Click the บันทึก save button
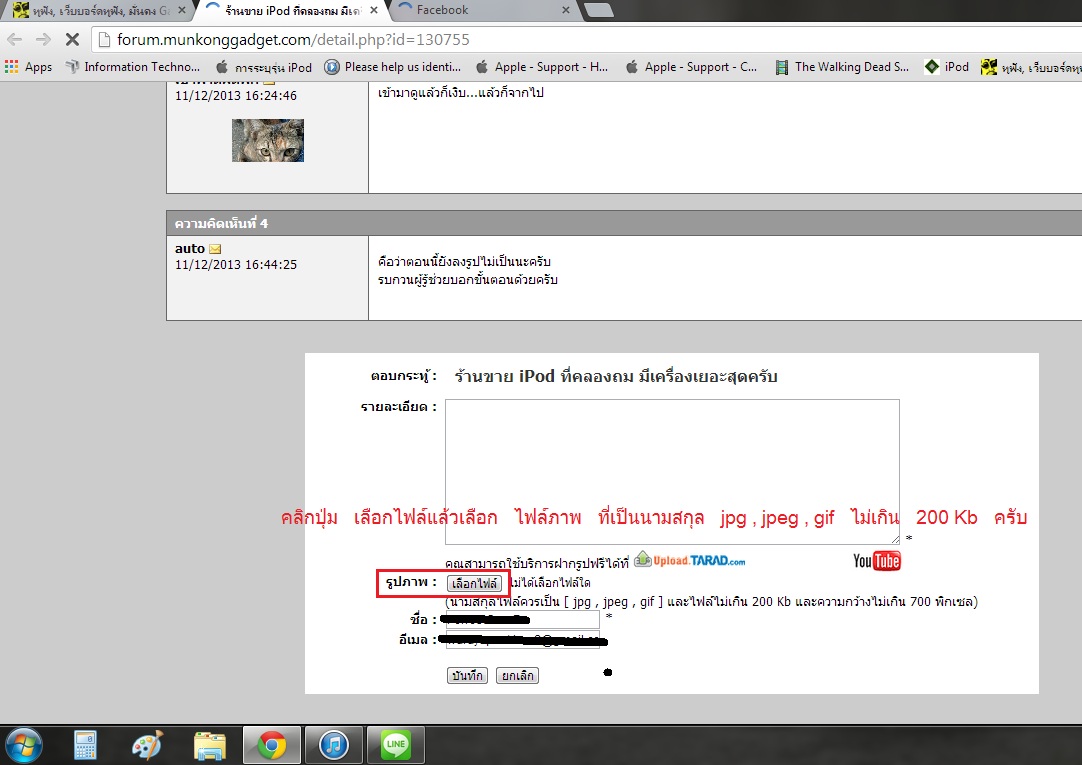 pos(467,676)
